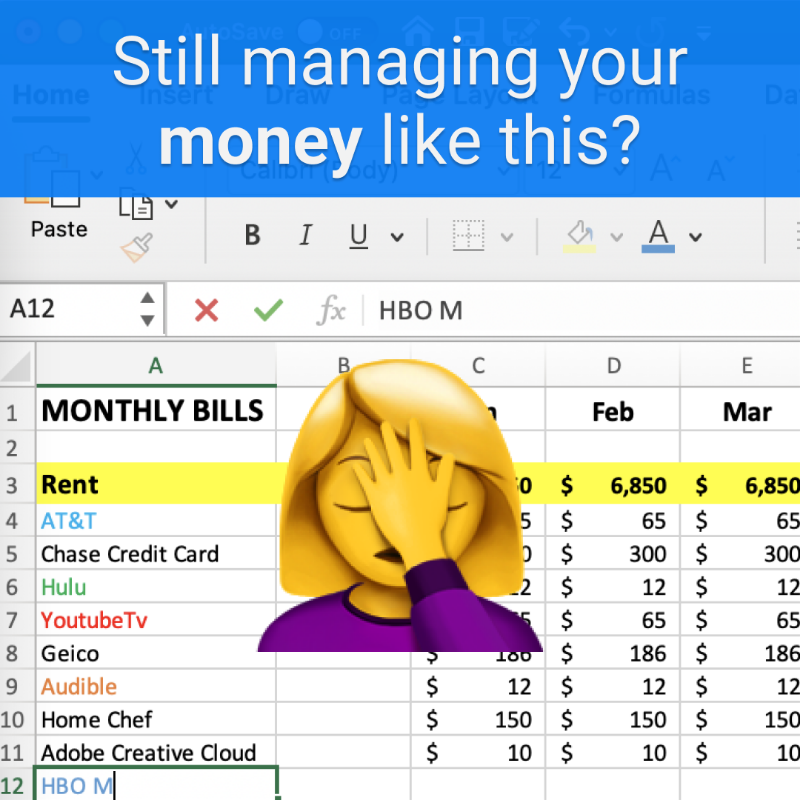Select column A header
This screenshot has height=800, width=800.
click(x=156, y=365)
